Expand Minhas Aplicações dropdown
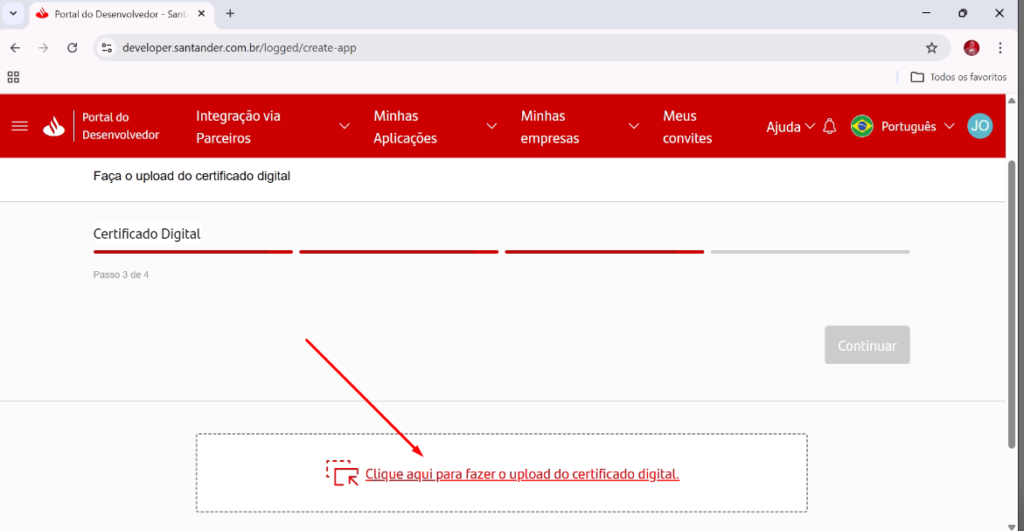Screen dimensions: 1024x531 click(491, 126)
